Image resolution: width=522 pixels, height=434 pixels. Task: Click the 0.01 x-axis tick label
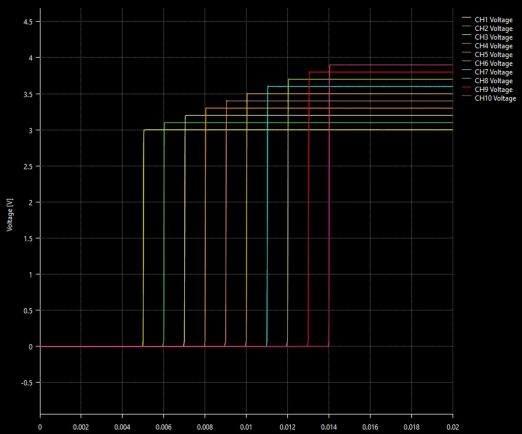tap(246, 427)
